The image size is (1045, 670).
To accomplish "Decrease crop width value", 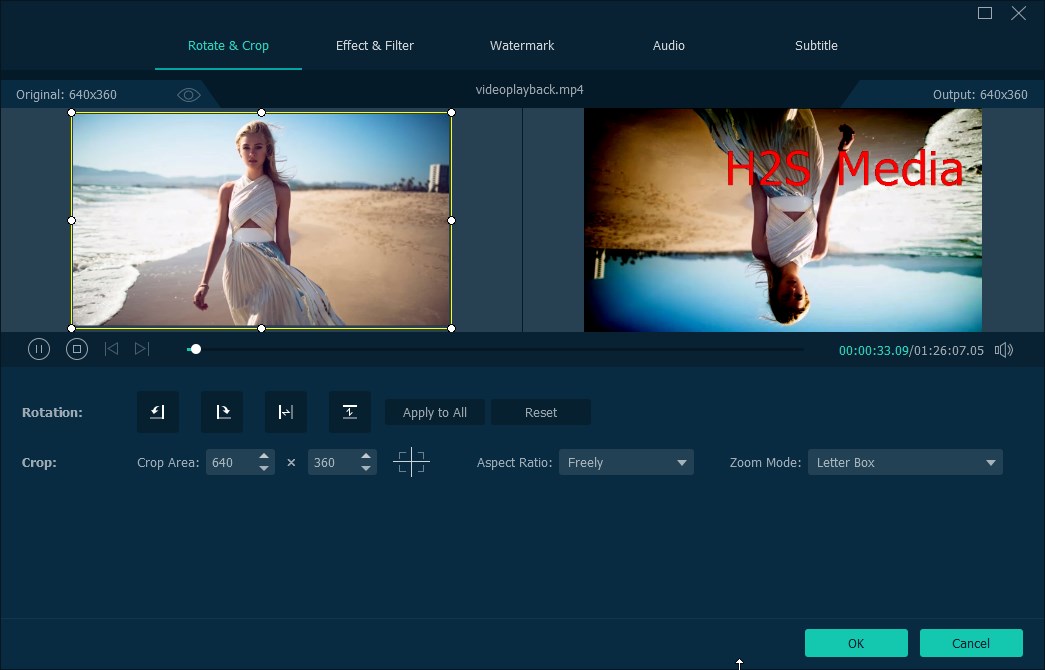I will click(264, 469).
